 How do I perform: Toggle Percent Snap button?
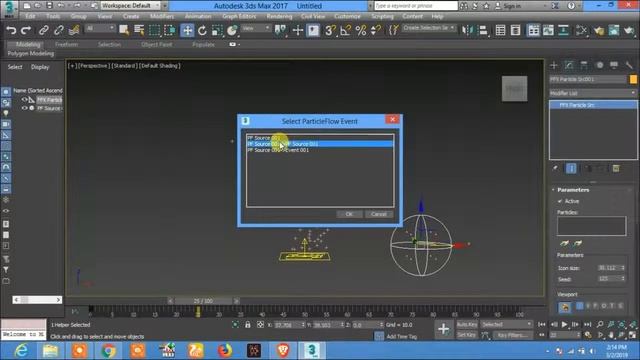361,30
